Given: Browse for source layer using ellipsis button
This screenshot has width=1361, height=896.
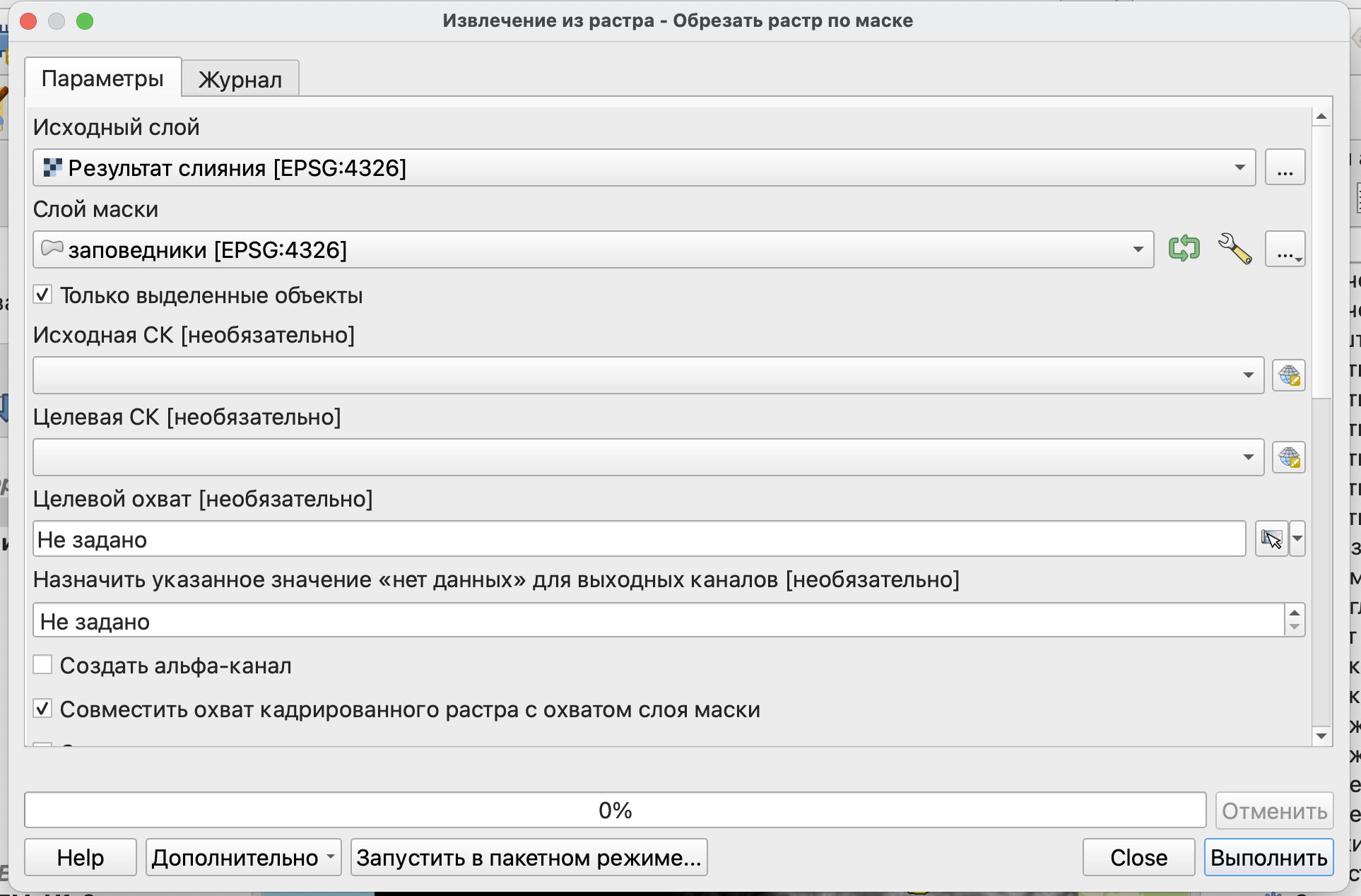Looking at the screenshot, I should pos(1285,168).
